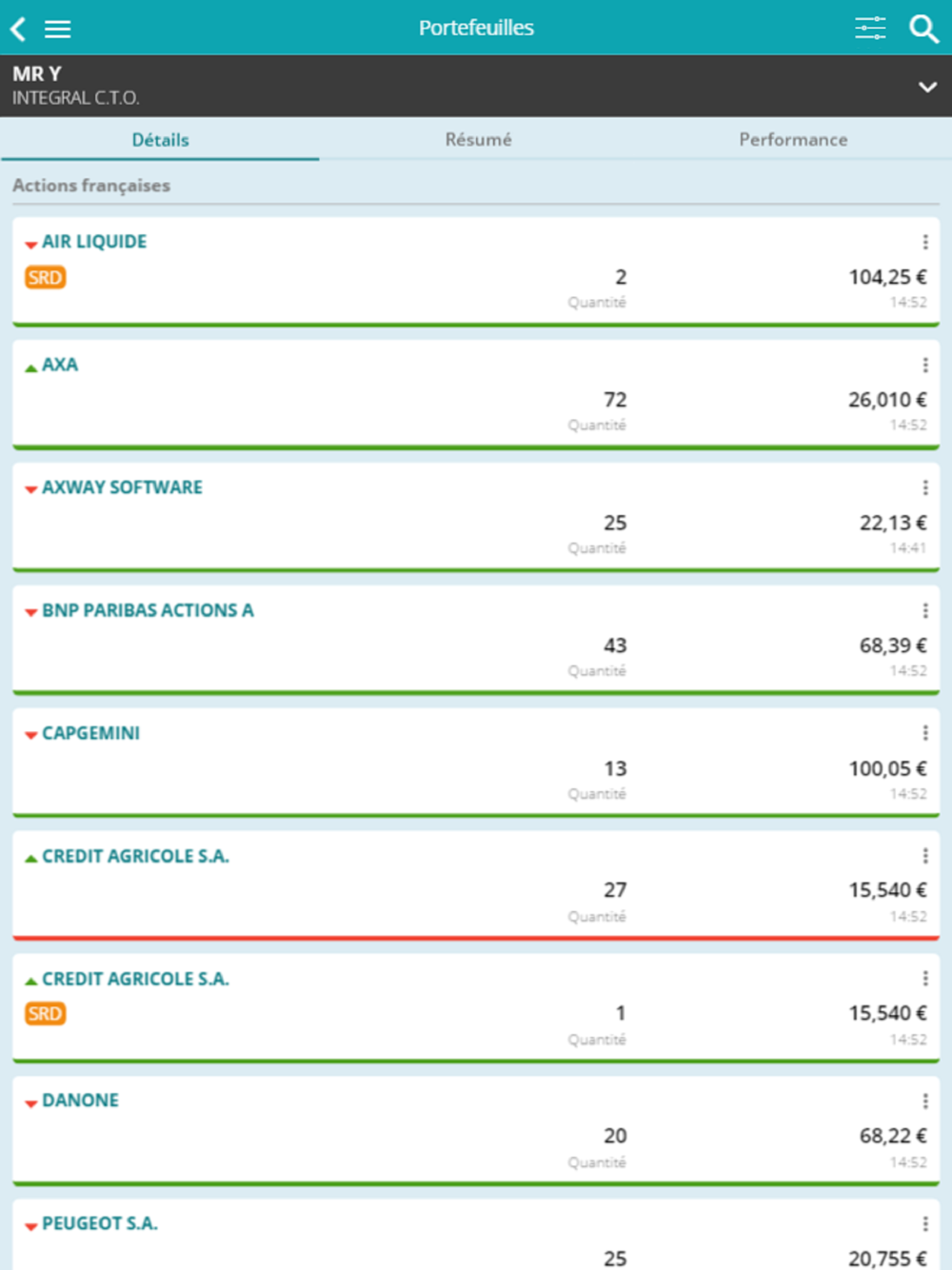952x1270 pixels.
Task: Open the AXWAY SOFTWARE stock link
Action: point(122,487)
